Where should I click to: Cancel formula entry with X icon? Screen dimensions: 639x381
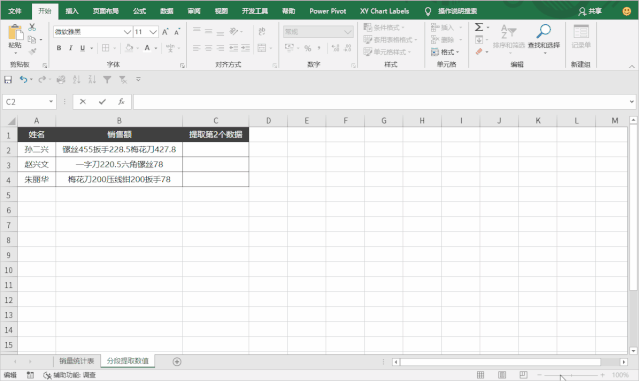(x=83, y=102)
